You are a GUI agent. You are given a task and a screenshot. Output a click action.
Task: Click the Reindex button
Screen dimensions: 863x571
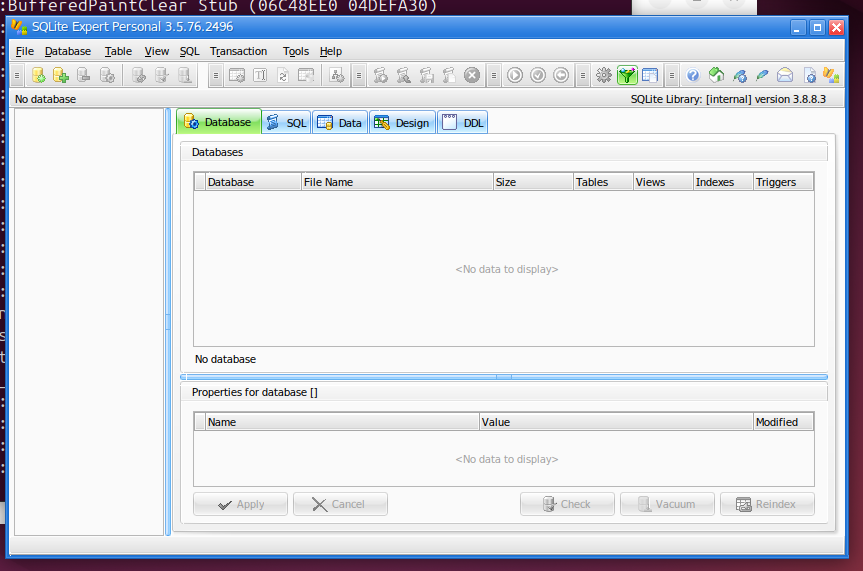[767, 504]
